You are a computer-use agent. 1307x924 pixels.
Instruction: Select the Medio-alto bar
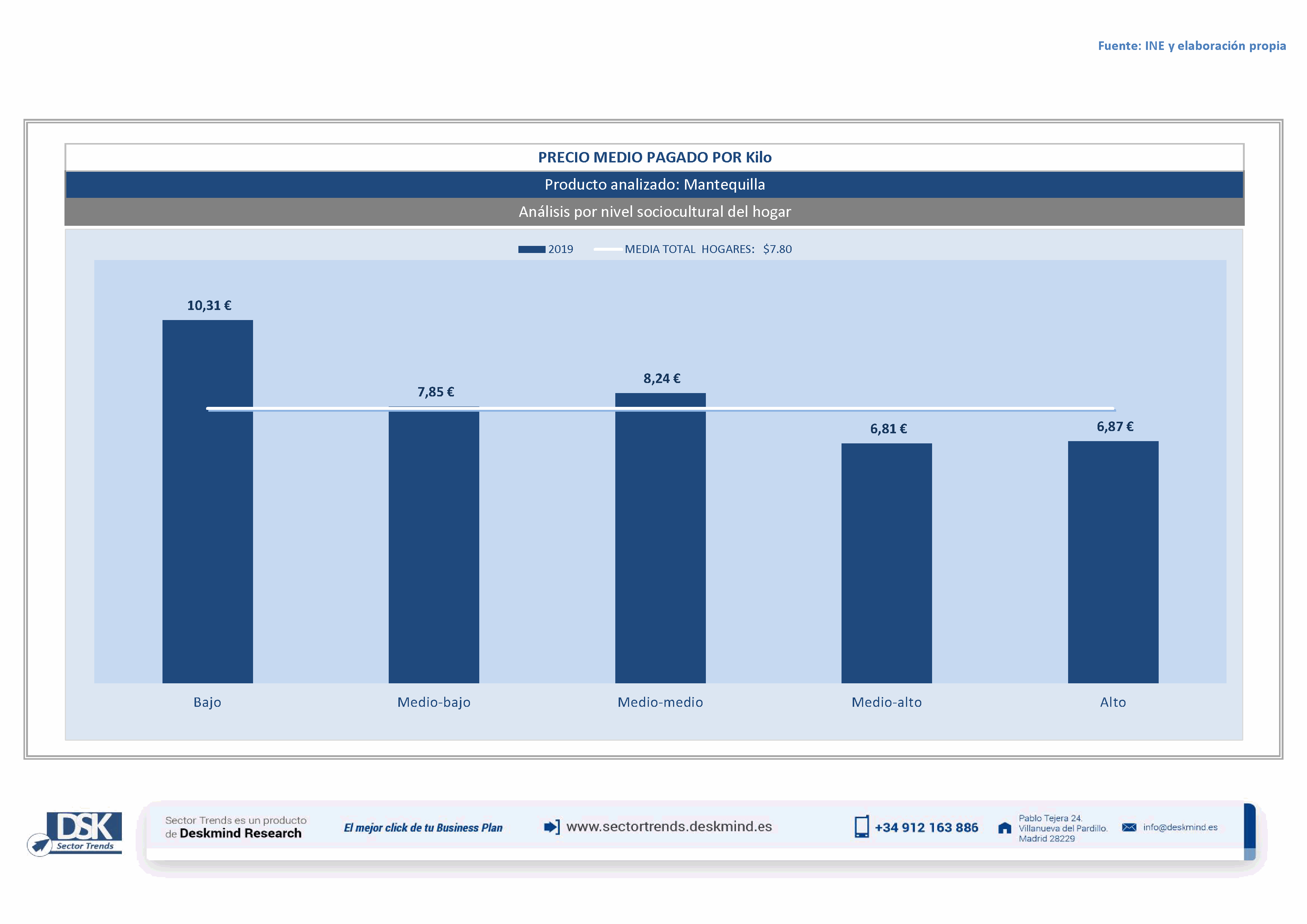coord(886,563)
